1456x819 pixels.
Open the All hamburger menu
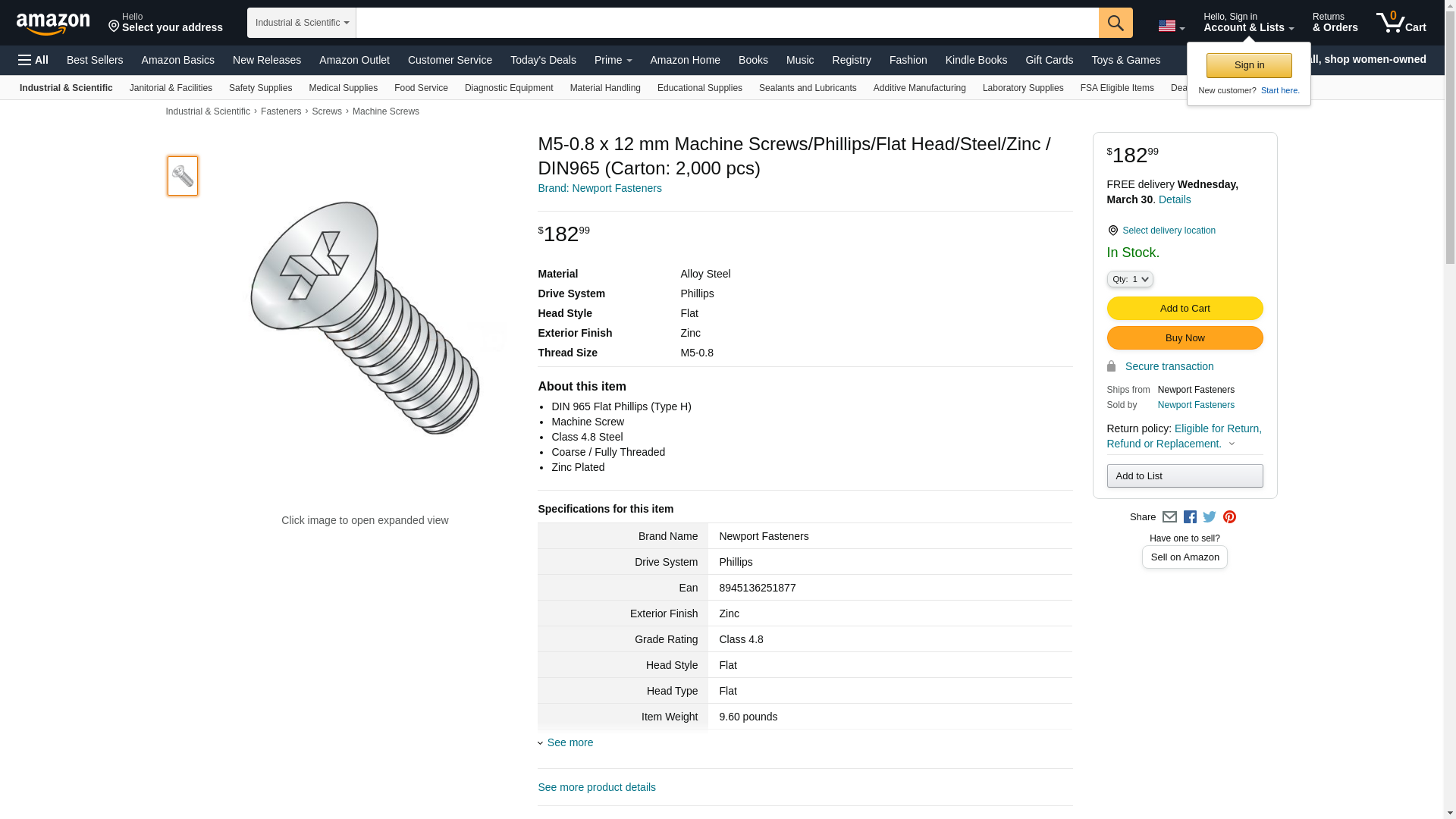tap(33, 60)
